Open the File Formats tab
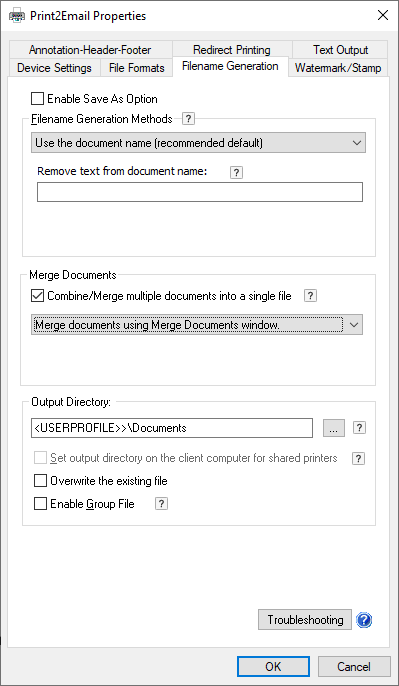The image size is (399, 686). tap(136, 68)
